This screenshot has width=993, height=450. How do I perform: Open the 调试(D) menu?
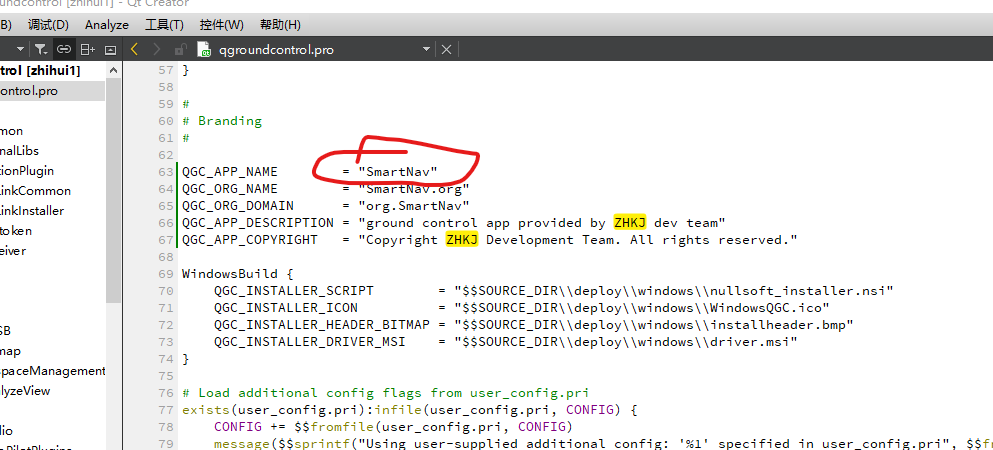click(48, 25)
